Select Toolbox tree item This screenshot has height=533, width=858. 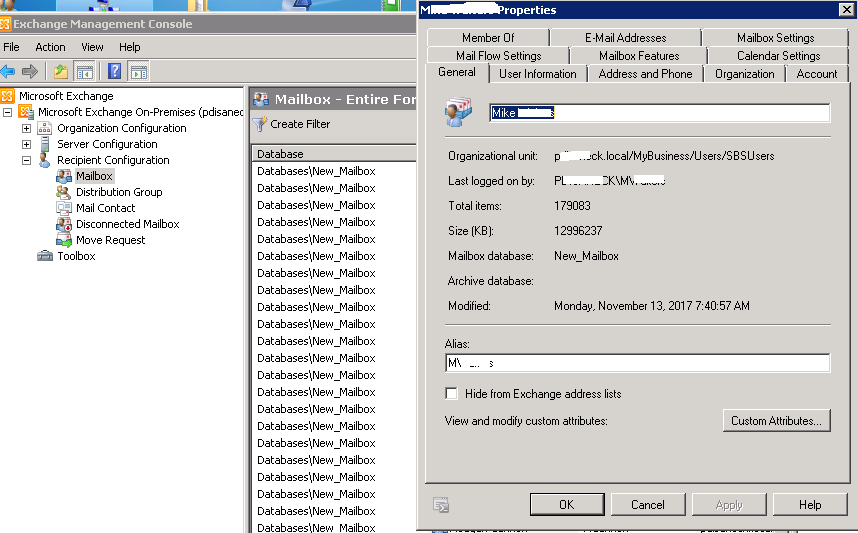point(76,256)
